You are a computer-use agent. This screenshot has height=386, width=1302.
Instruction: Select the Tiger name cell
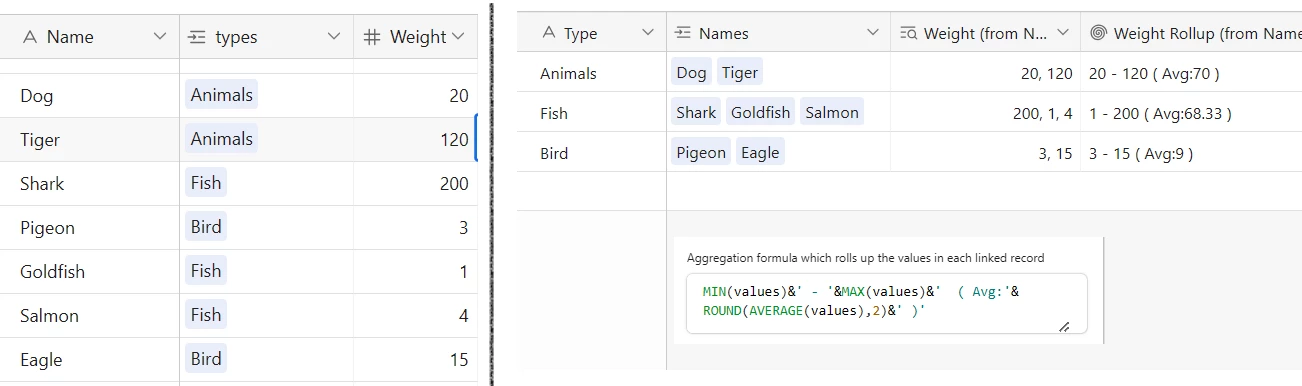[90, 140]
